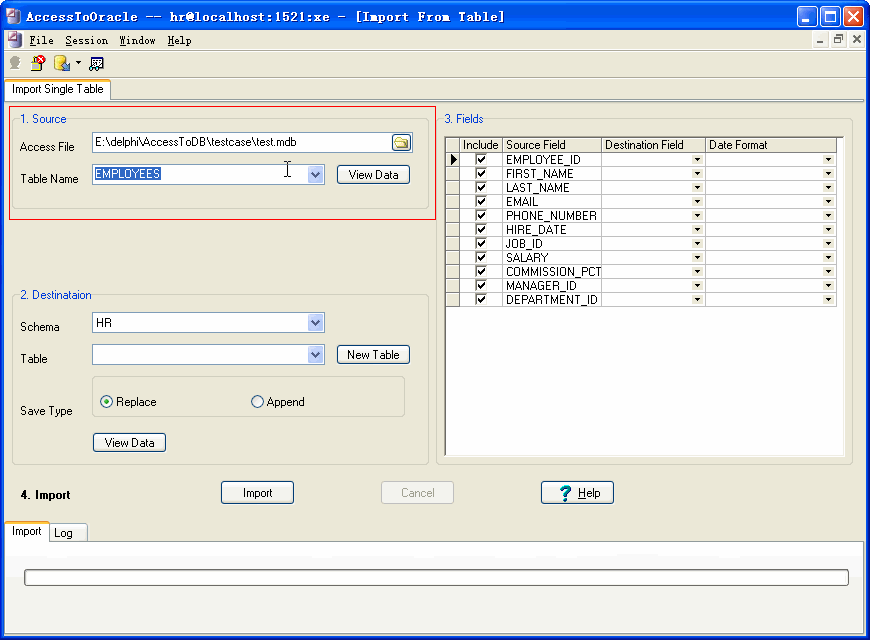Click the Import button
870x640 pixels.
[257, 493]
